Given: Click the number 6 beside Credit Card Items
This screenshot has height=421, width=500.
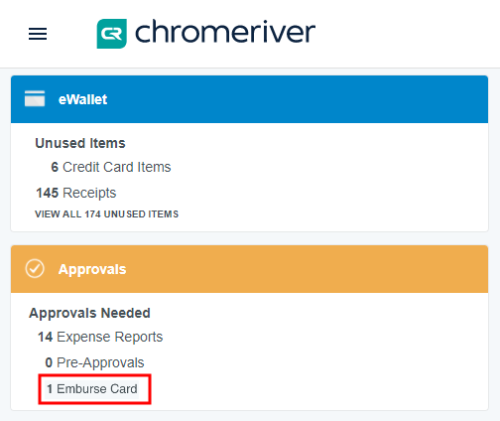Looking at the screenshot, I should (x=55, y=167).
